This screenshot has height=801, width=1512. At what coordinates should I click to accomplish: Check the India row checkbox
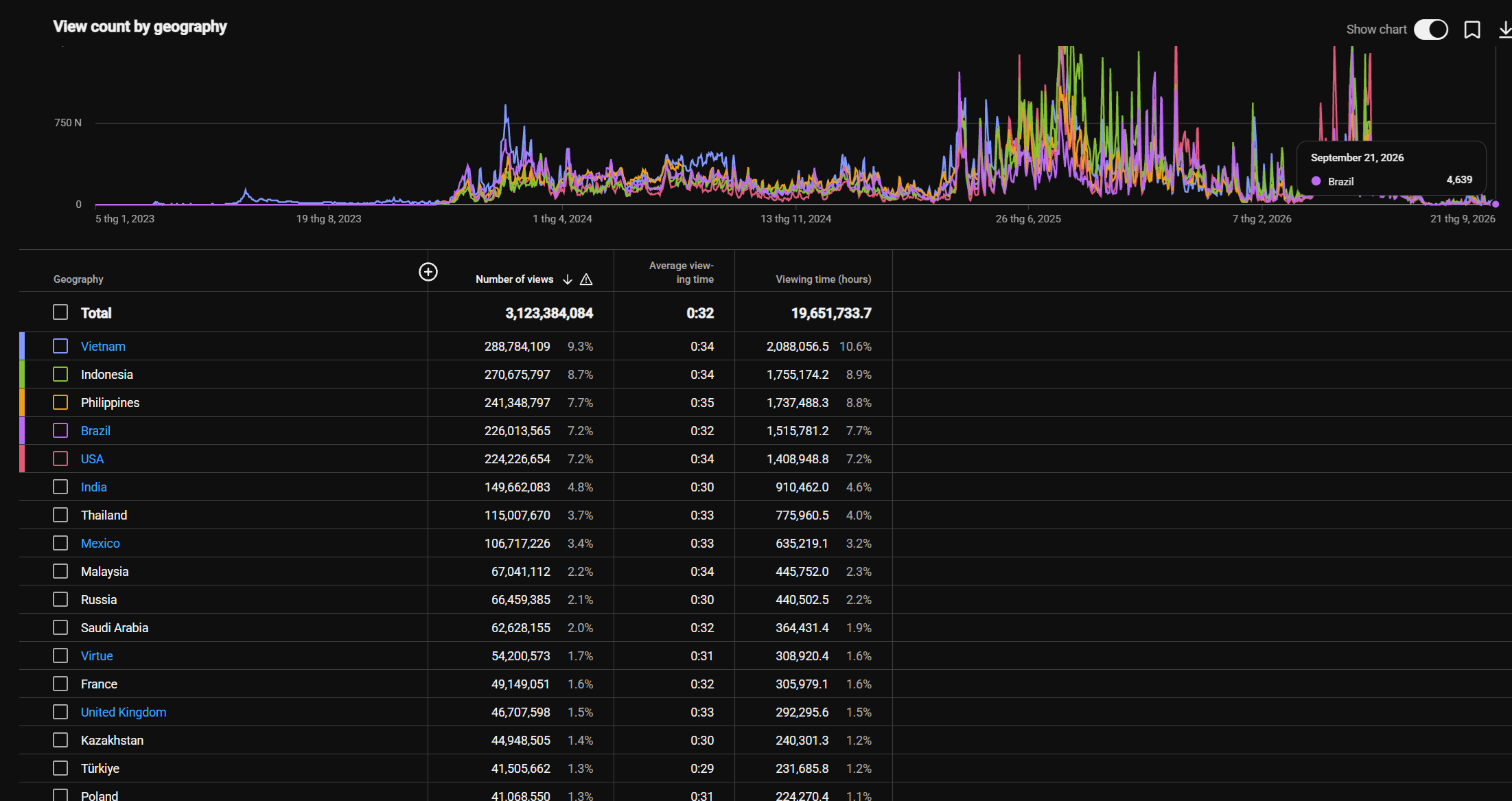pyautogui.click(x=60, y=487)
